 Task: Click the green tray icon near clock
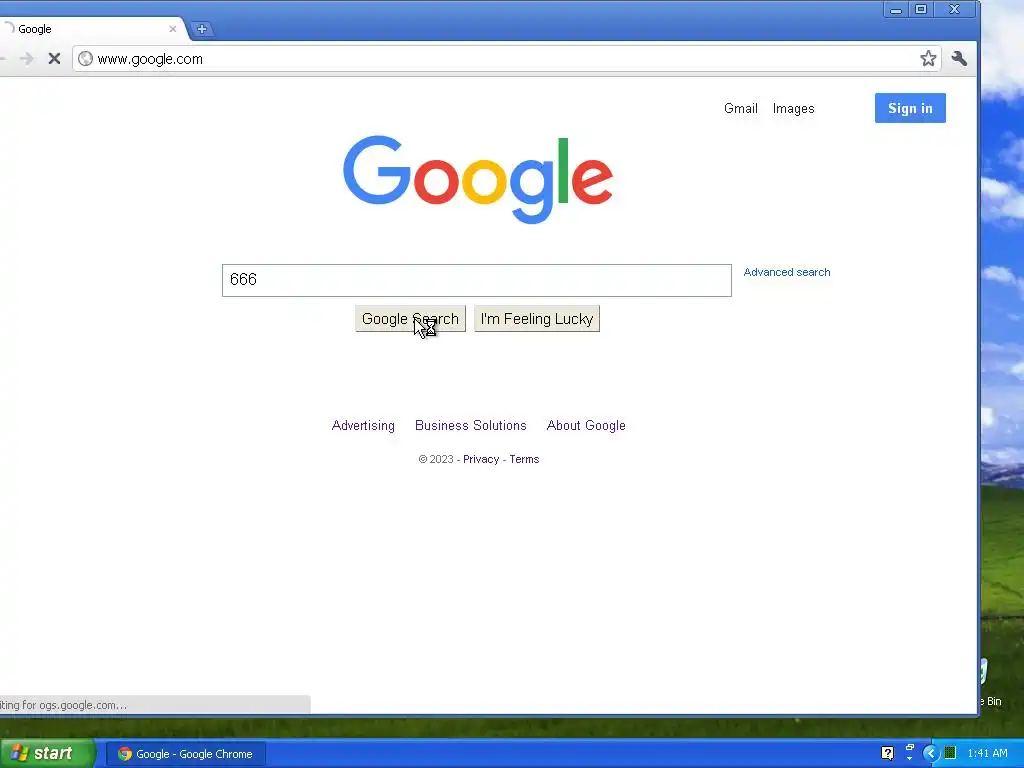(x=950, y=753)
